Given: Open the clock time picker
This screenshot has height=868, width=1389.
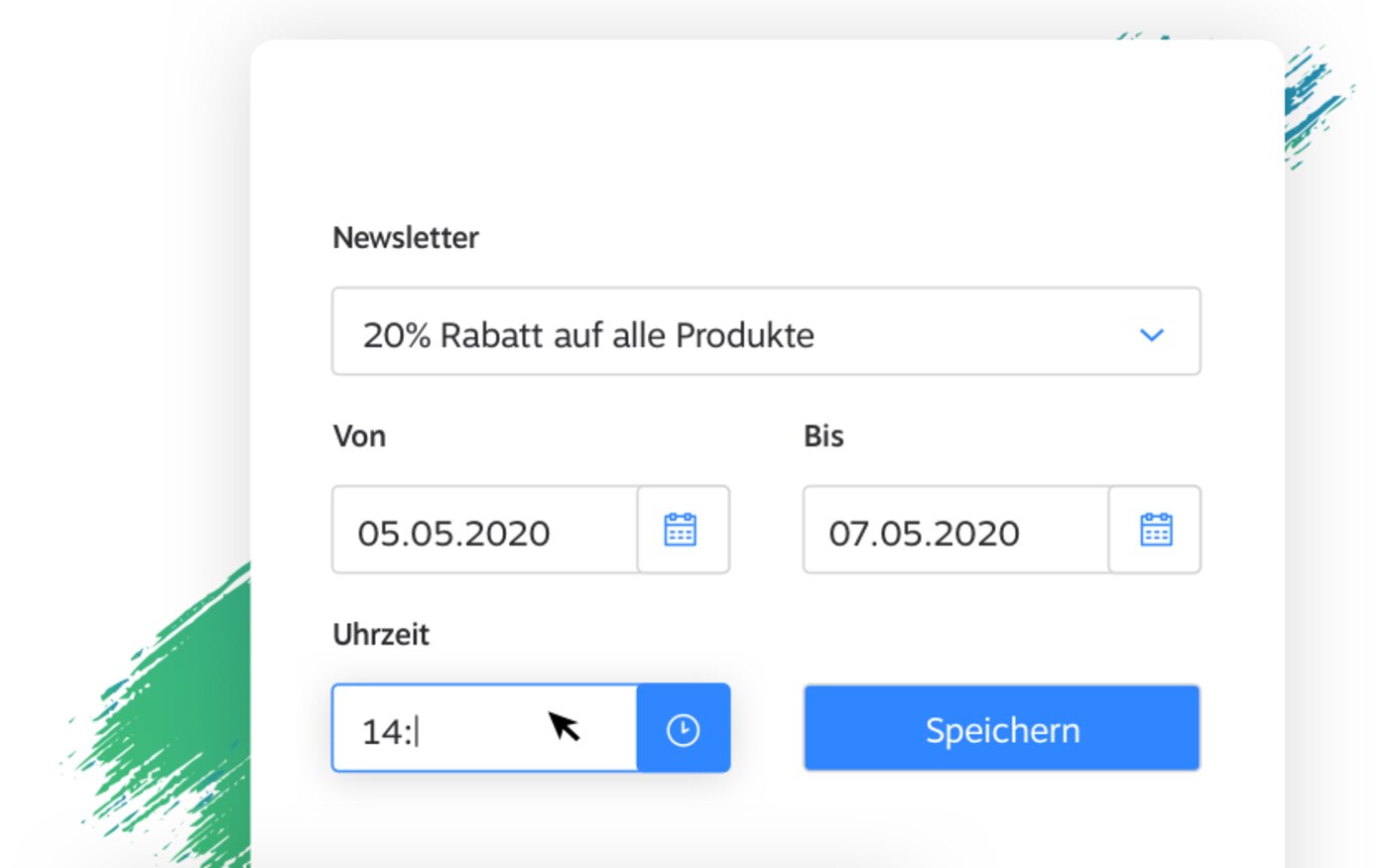Looking at the screenshot, I should [x=684, y=728].
